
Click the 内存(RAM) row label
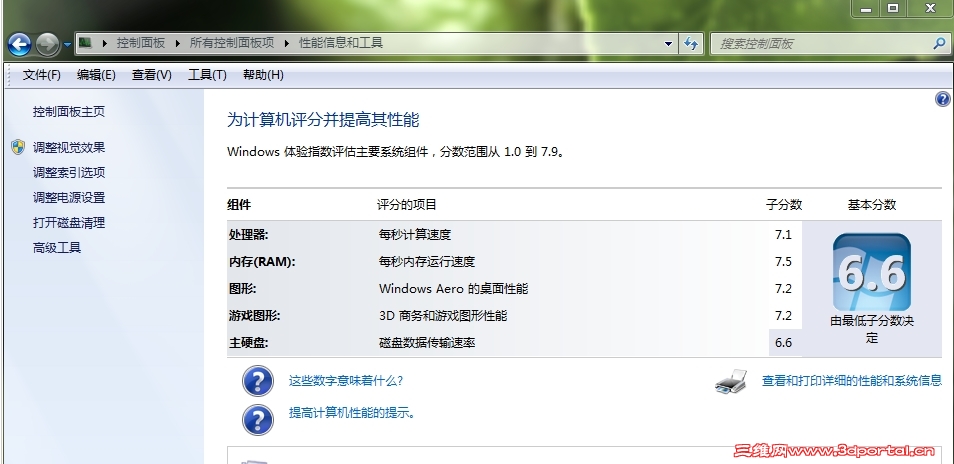[262, 262]
